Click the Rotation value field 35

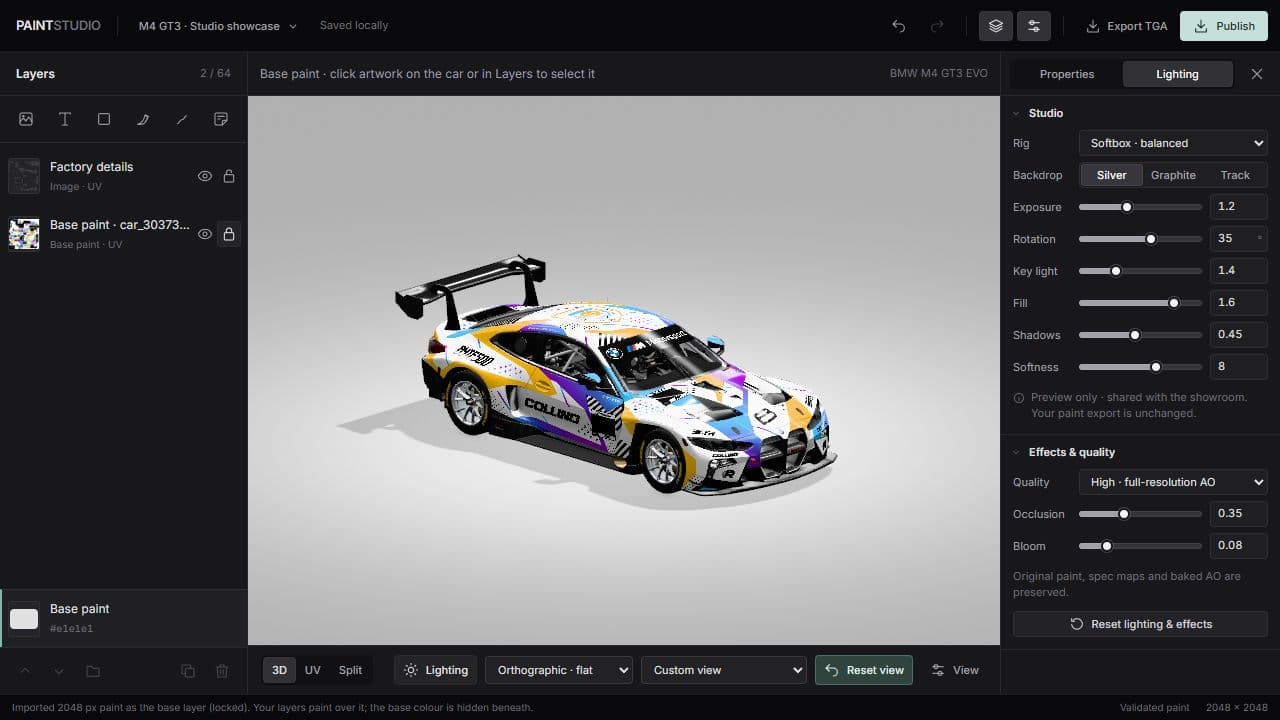[1238, 239]
